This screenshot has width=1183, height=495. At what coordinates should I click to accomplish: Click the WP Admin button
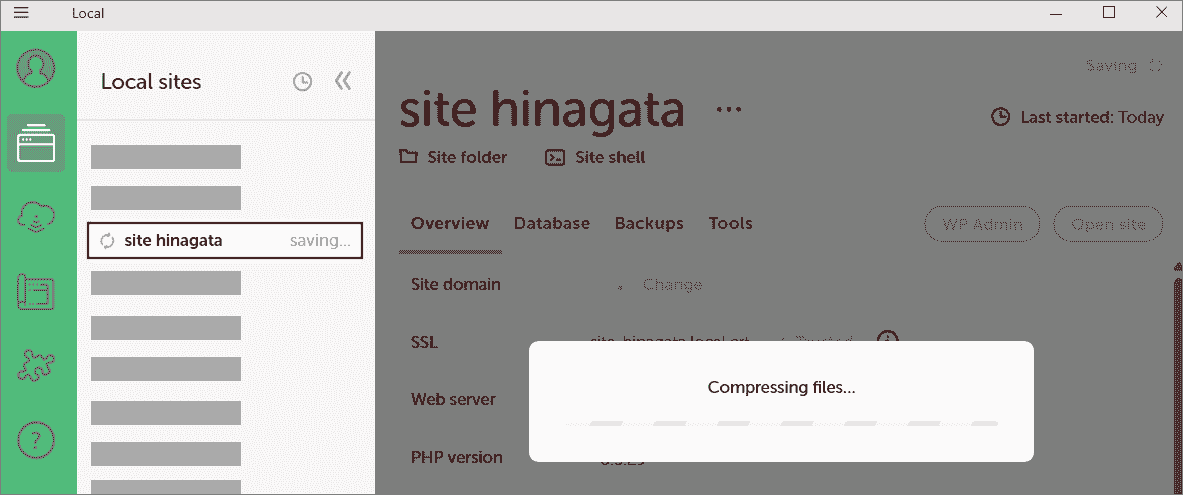[x=982, y=224]
